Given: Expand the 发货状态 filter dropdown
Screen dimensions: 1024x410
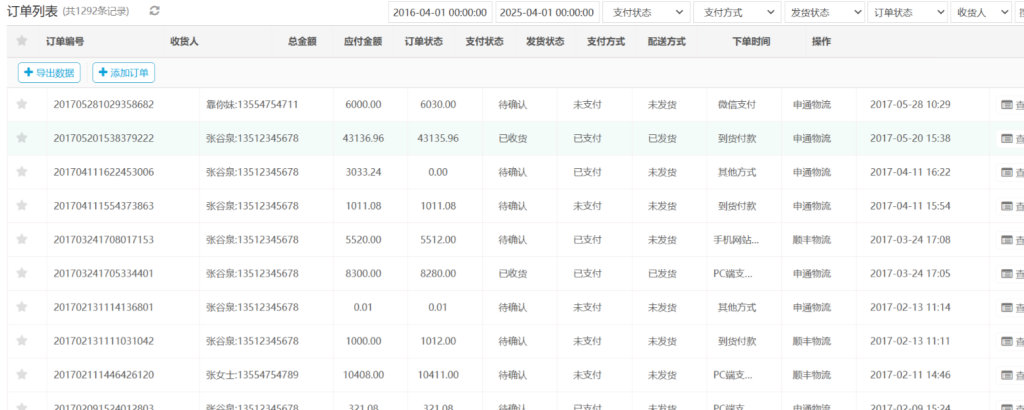Looking at the screenshot, I should pyautogui.click(x=824, y=12).
